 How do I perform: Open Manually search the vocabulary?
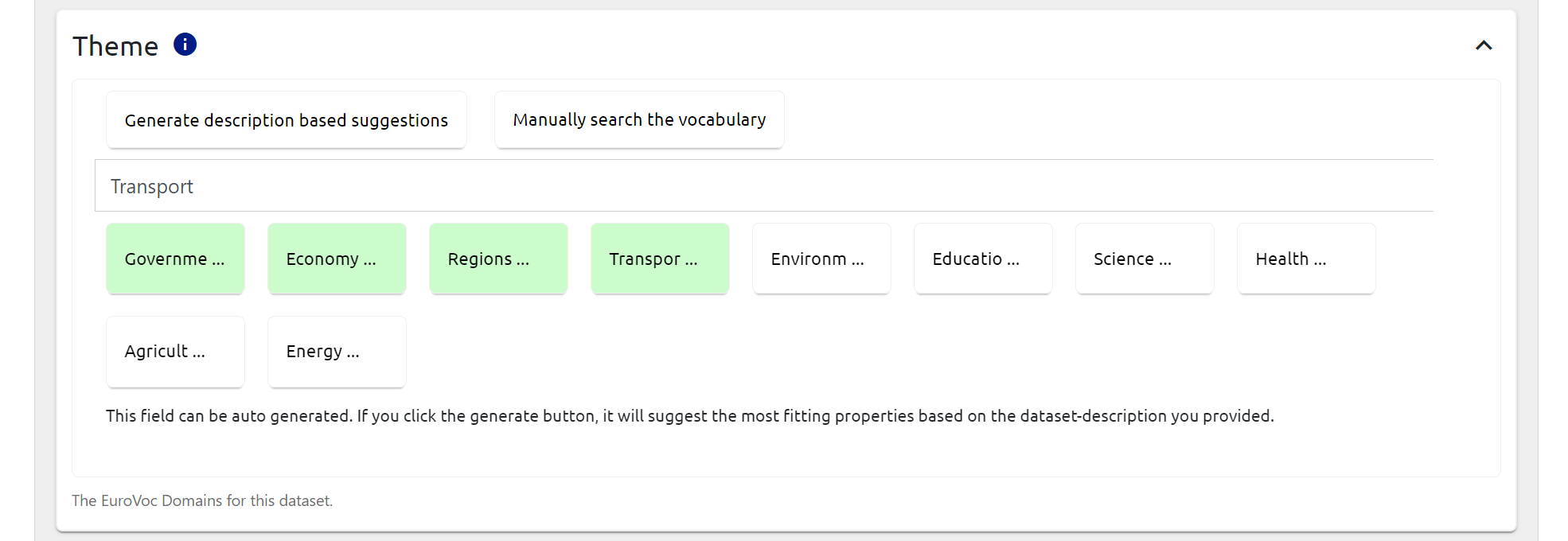point(639,120)
